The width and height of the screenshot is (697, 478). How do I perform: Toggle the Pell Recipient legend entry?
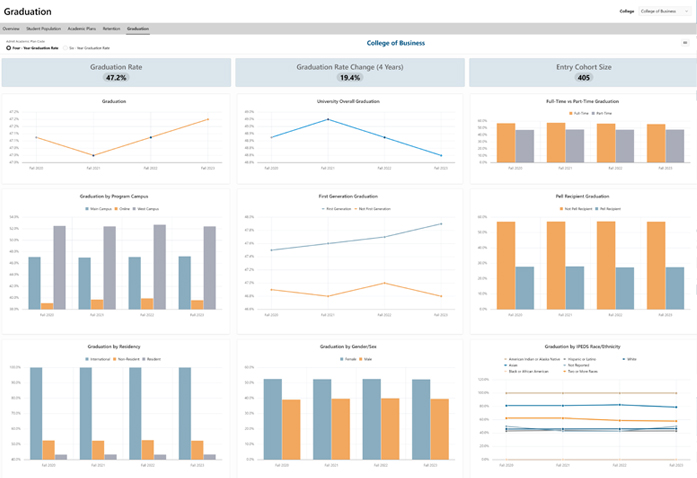(608, 209)
